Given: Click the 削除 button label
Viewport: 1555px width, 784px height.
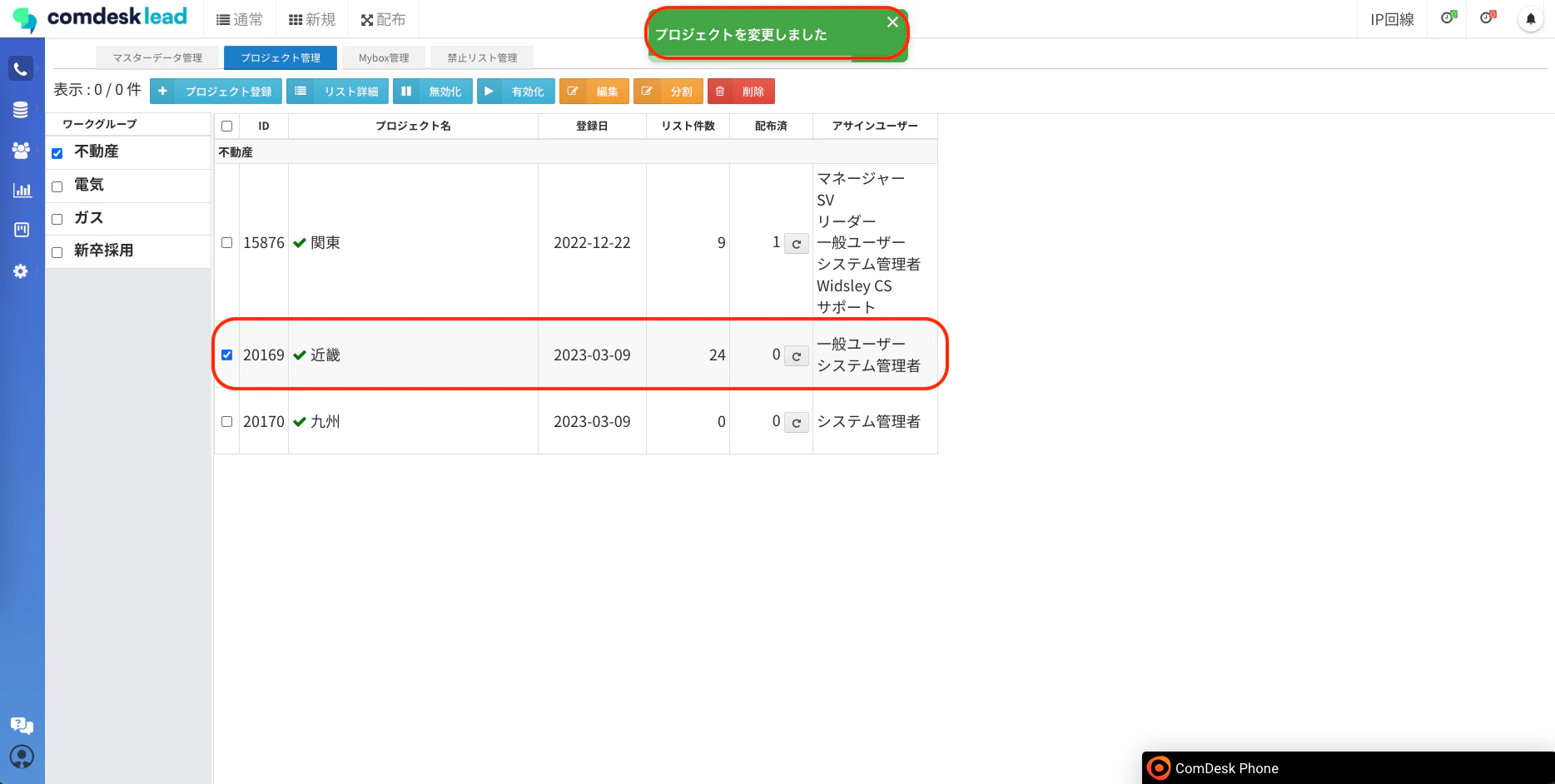Looking at the screenshot, I should pos(753,92).
